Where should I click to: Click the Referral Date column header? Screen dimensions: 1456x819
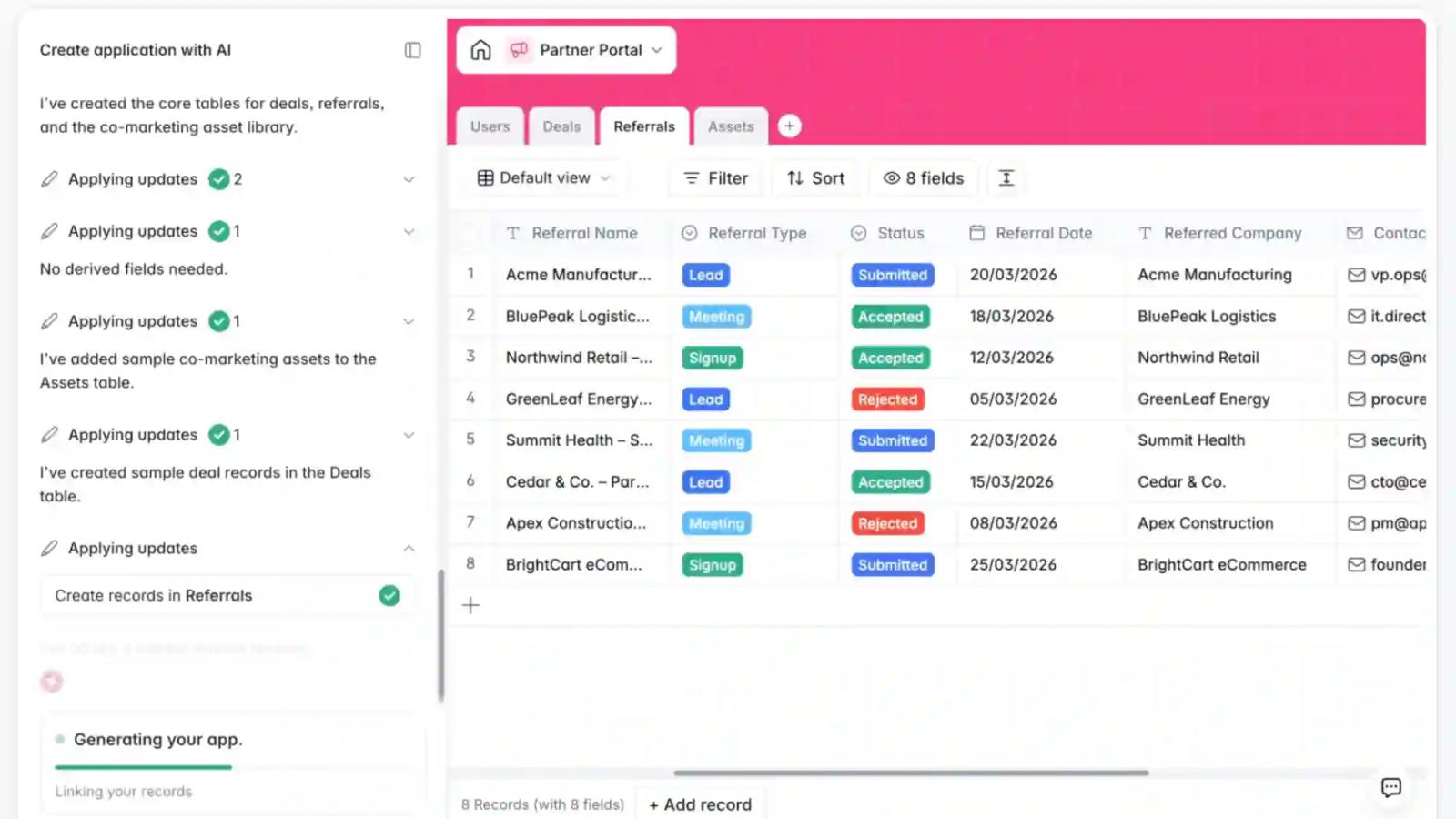point(1043,233)
